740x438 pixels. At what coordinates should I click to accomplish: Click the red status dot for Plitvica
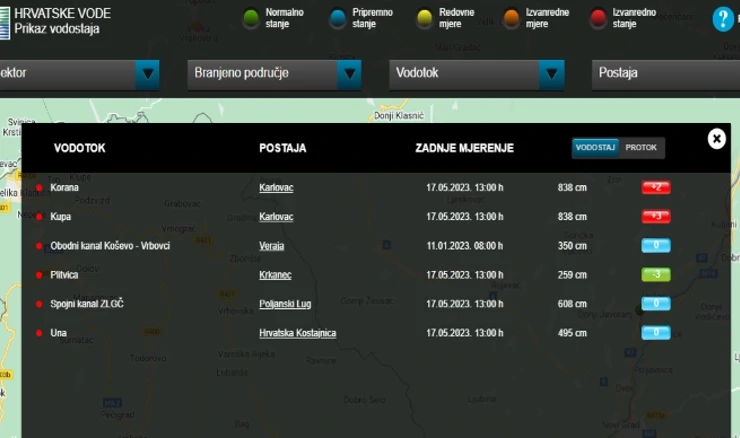coord(39,275)
